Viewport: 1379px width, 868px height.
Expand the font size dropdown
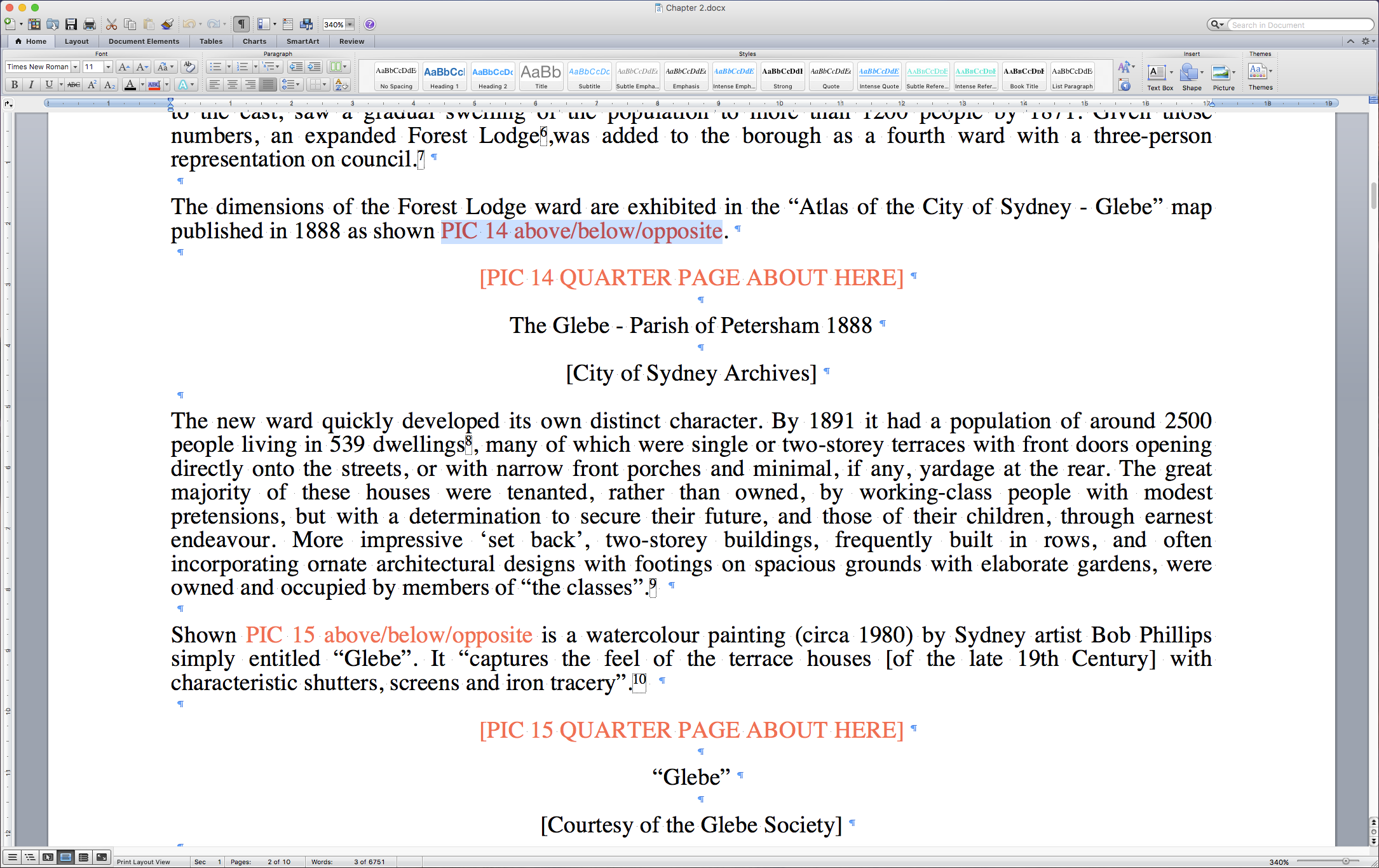108,67
